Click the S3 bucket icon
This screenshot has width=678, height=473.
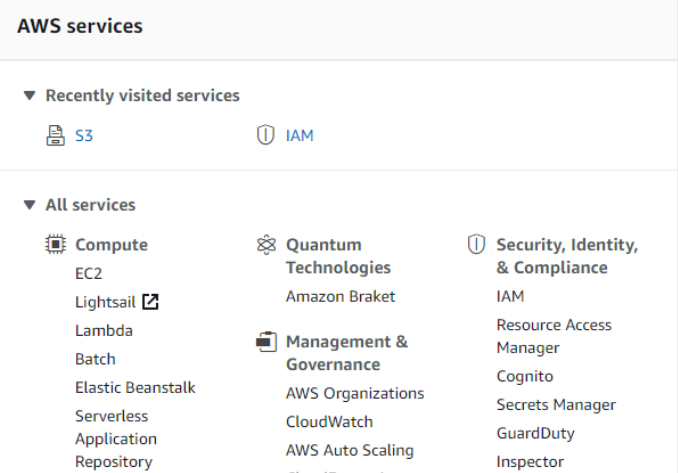tap(56, 135)
